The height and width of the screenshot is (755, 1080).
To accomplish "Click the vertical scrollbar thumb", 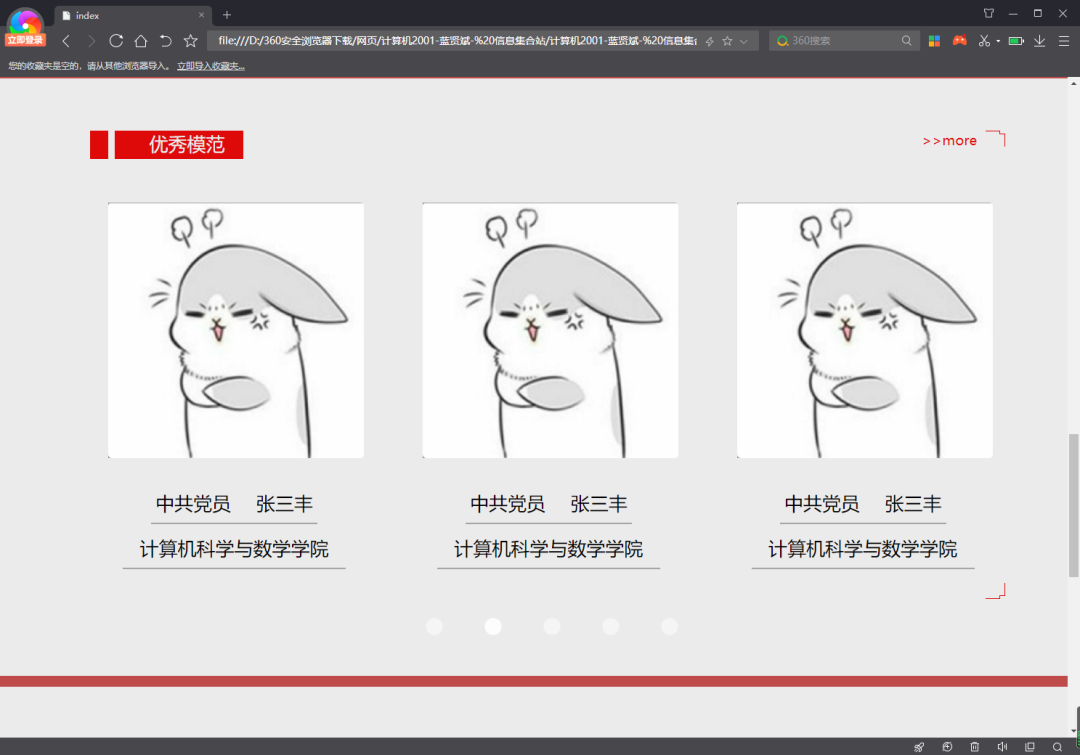I will point(1073,505).
